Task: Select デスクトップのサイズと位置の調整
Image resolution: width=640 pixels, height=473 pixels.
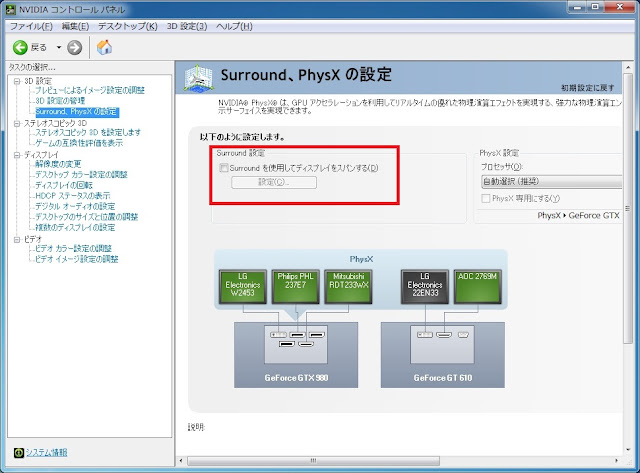Action: [x=87, y=217]
